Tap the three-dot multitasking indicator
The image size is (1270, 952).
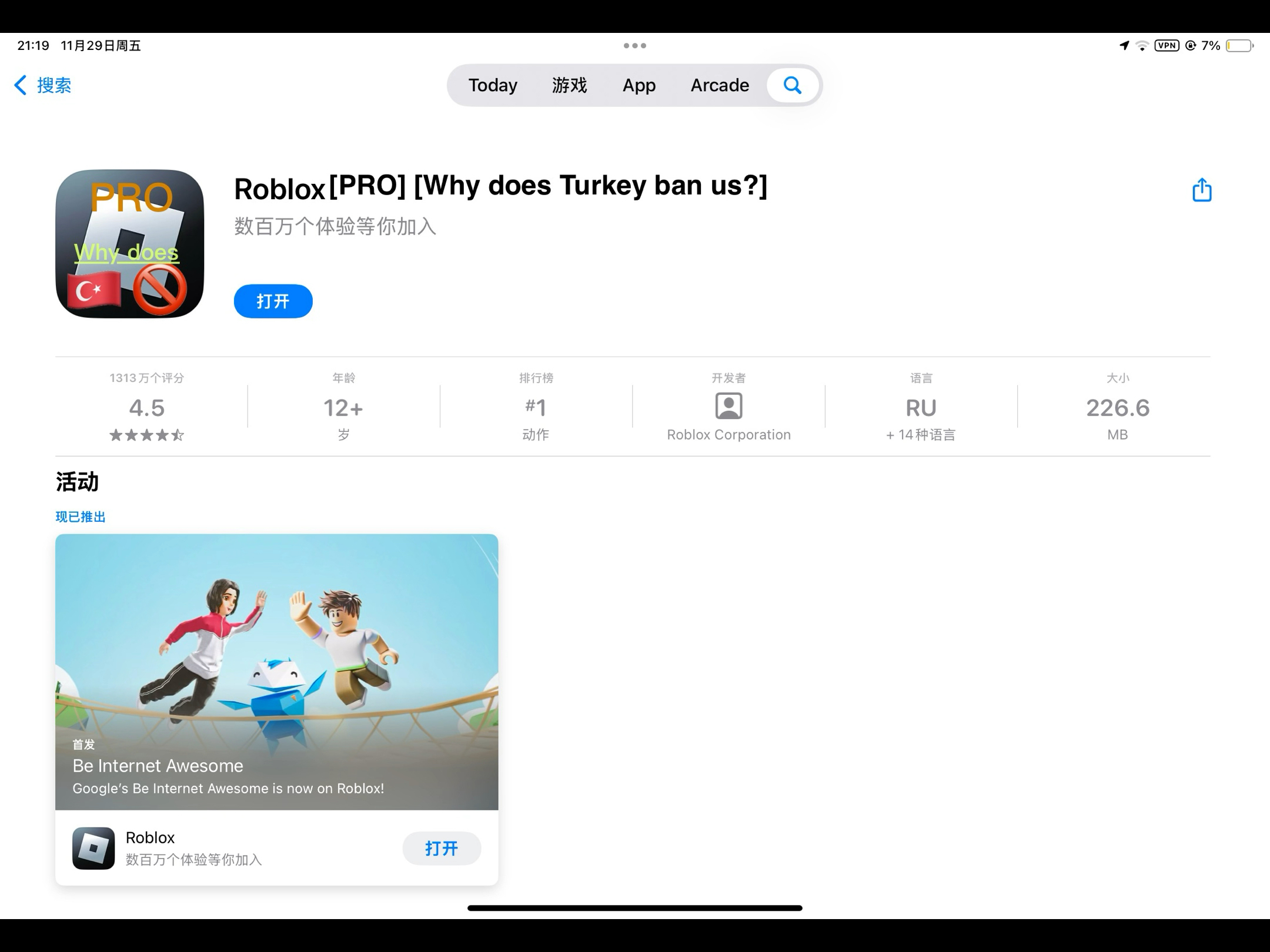pos(635,45)
